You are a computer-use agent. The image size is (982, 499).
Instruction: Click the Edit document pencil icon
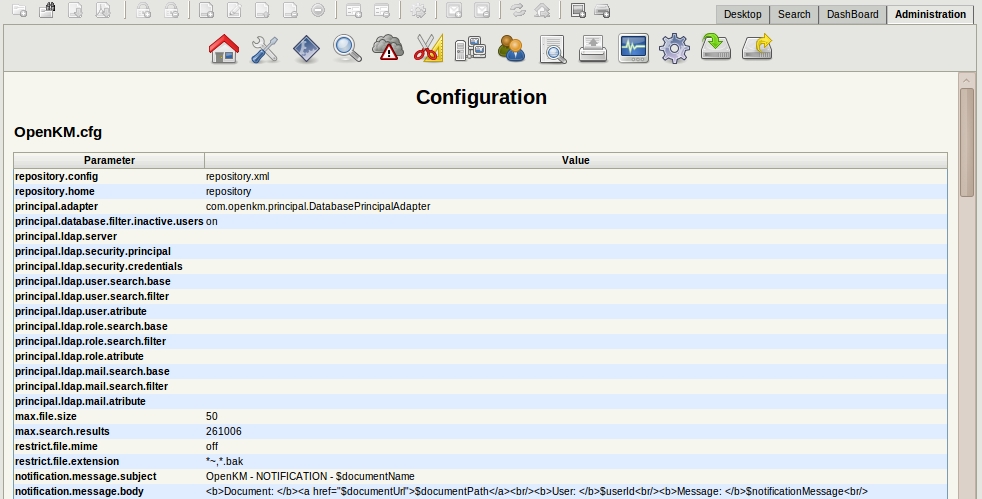tap(234, 10)
